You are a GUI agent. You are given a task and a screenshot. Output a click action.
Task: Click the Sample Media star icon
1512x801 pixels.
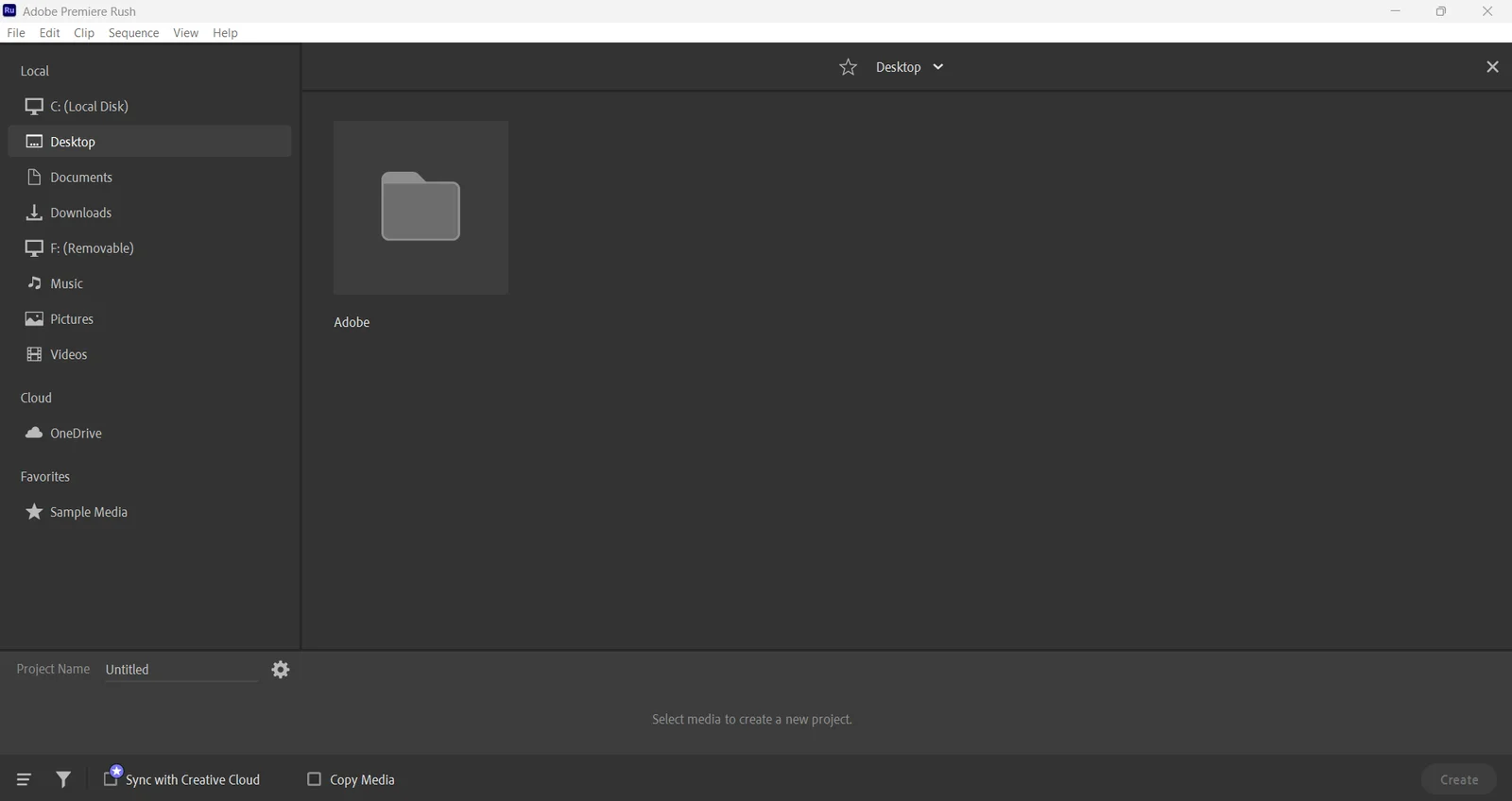[34, 512]
